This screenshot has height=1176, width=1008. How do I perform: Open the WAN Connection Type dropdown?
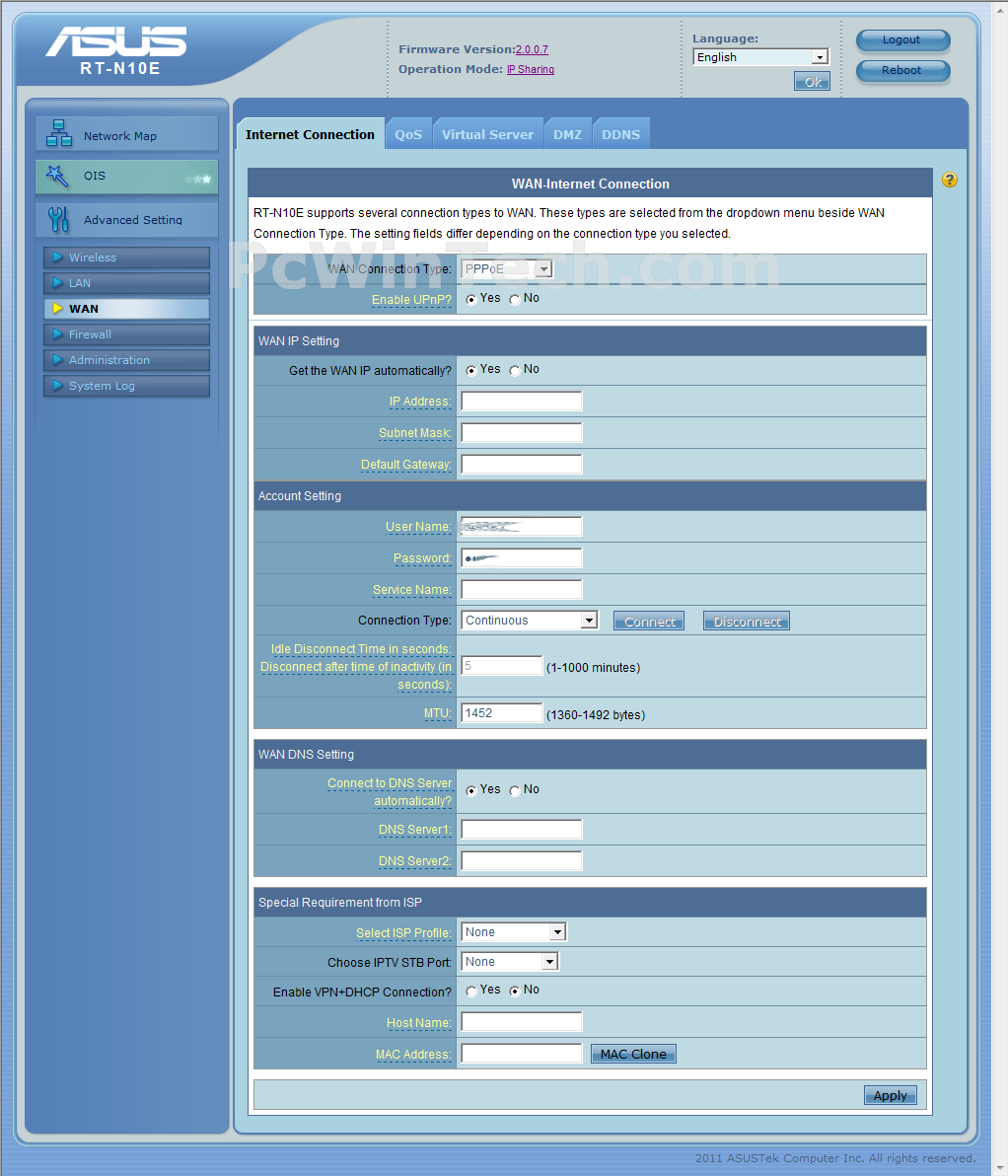pos(507,268)
